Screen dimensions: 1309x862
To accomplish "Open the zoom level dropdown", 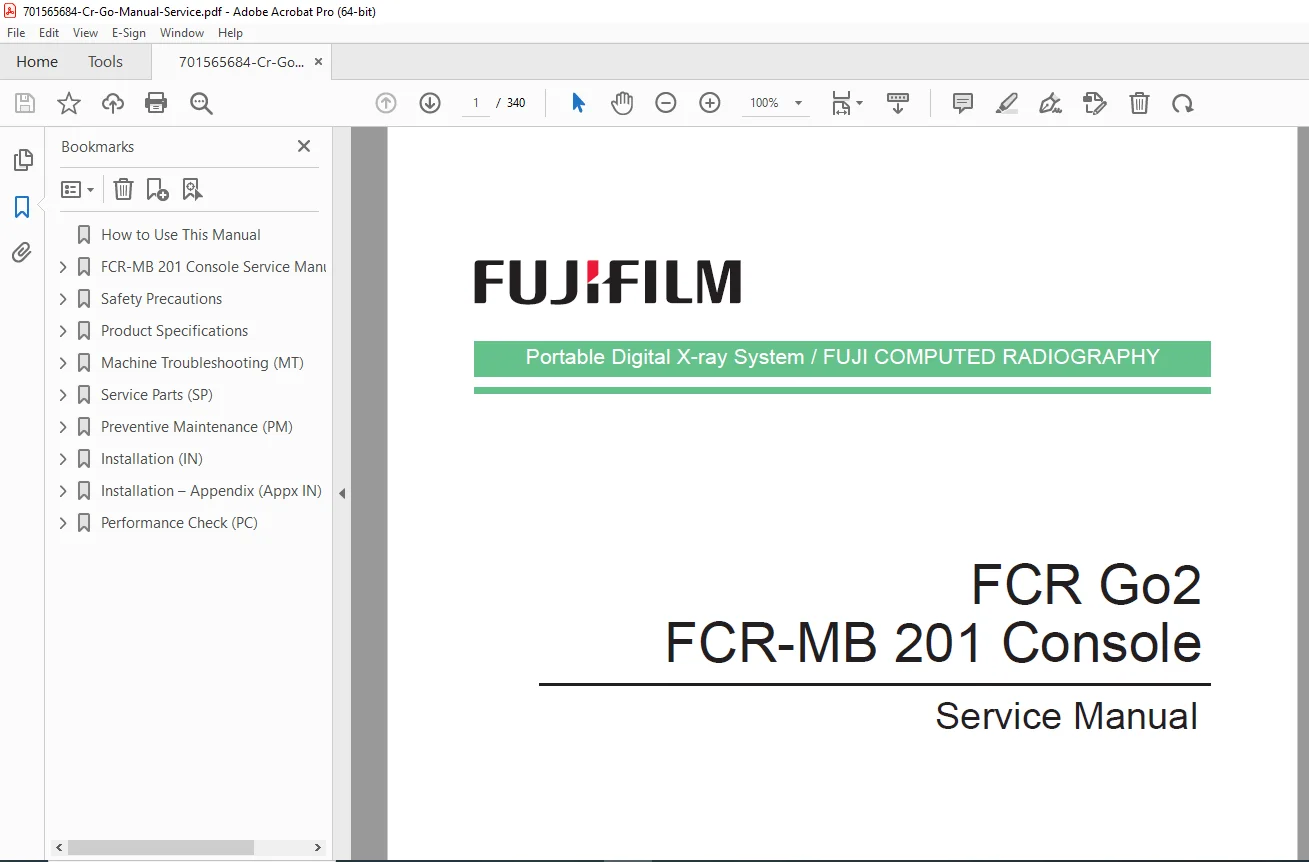I will [x=798, y=103].
